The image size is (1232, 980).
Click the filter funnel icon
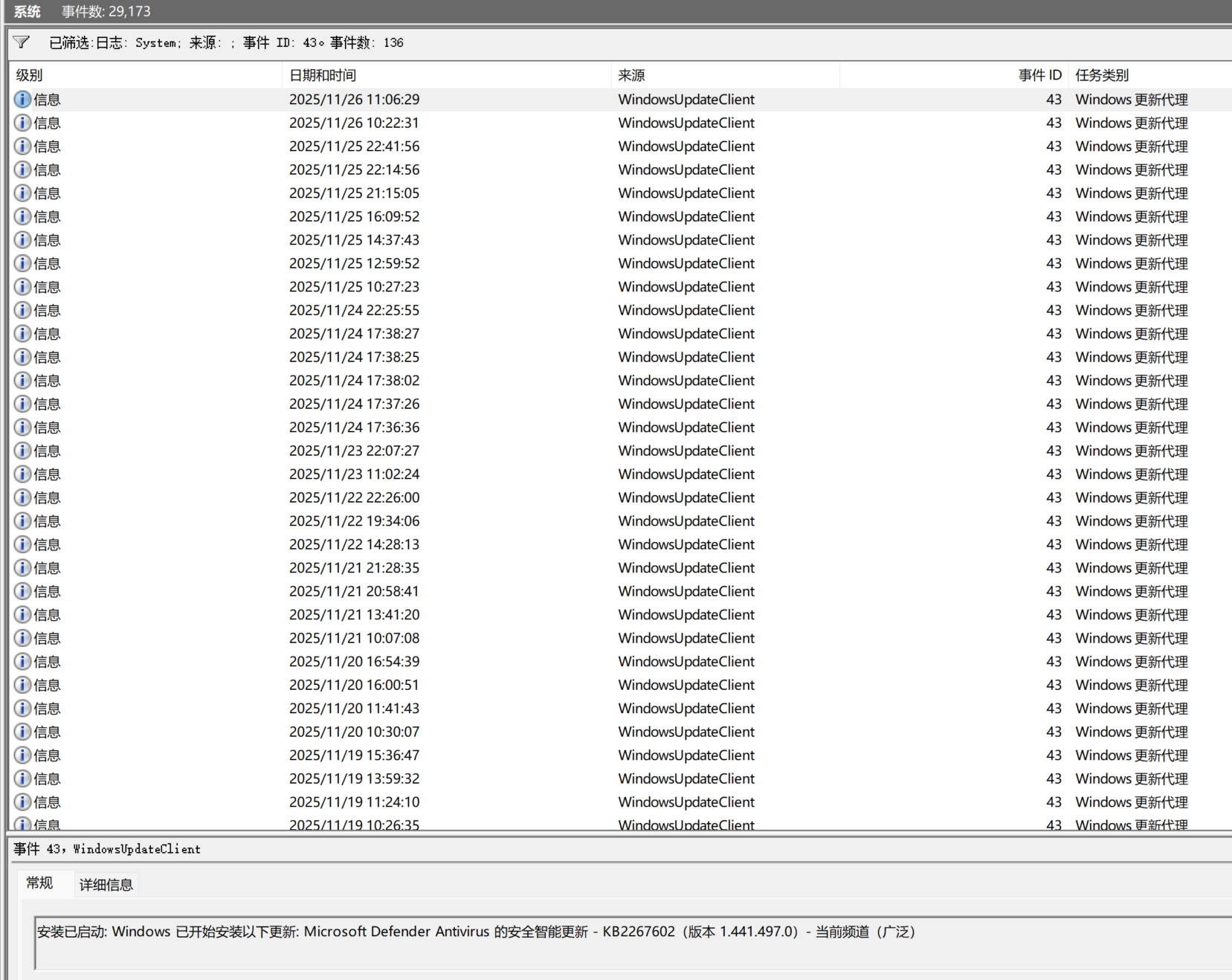pos(22,42)
